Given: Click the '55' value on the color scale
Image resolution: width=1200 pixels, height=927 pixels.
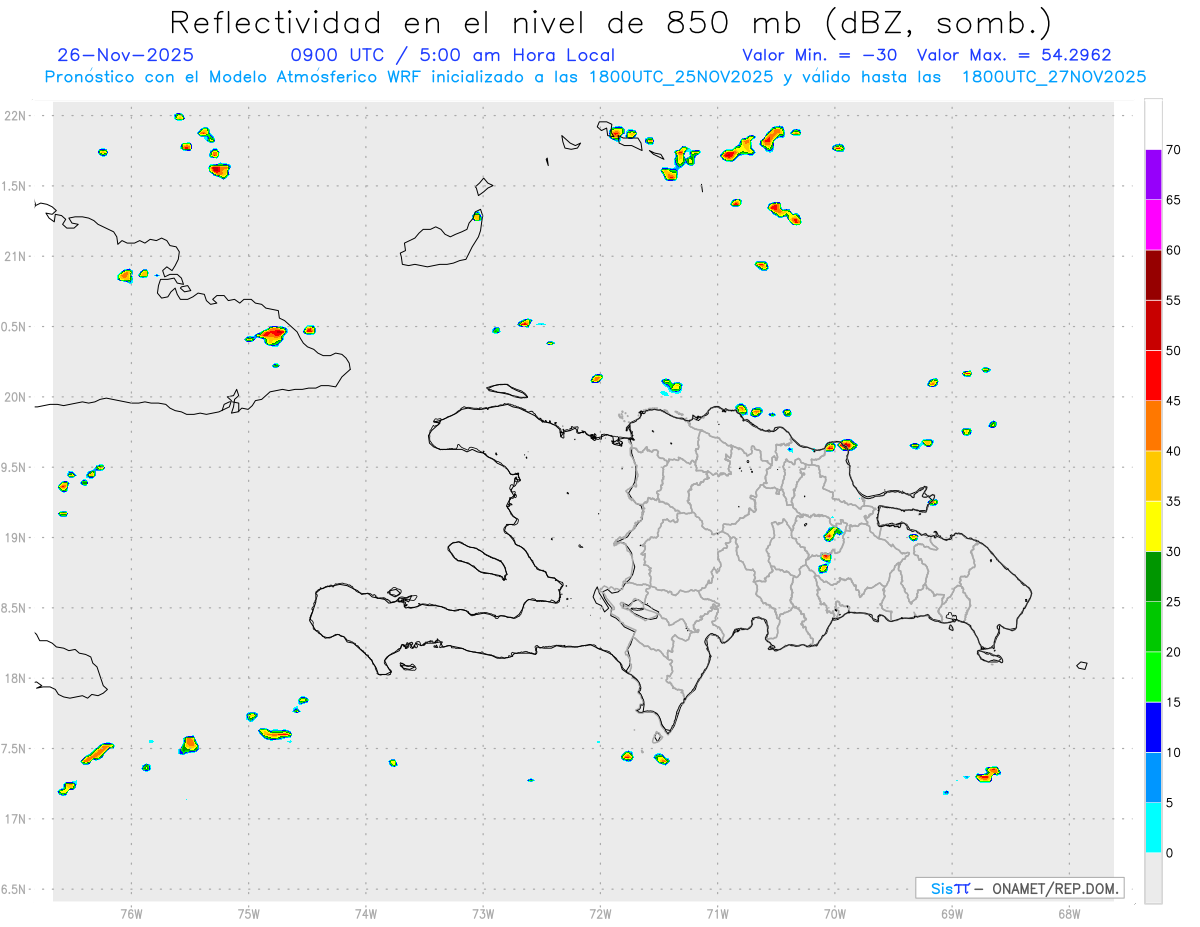Looking at the screenshot, I should click(x=1173, y=301).
